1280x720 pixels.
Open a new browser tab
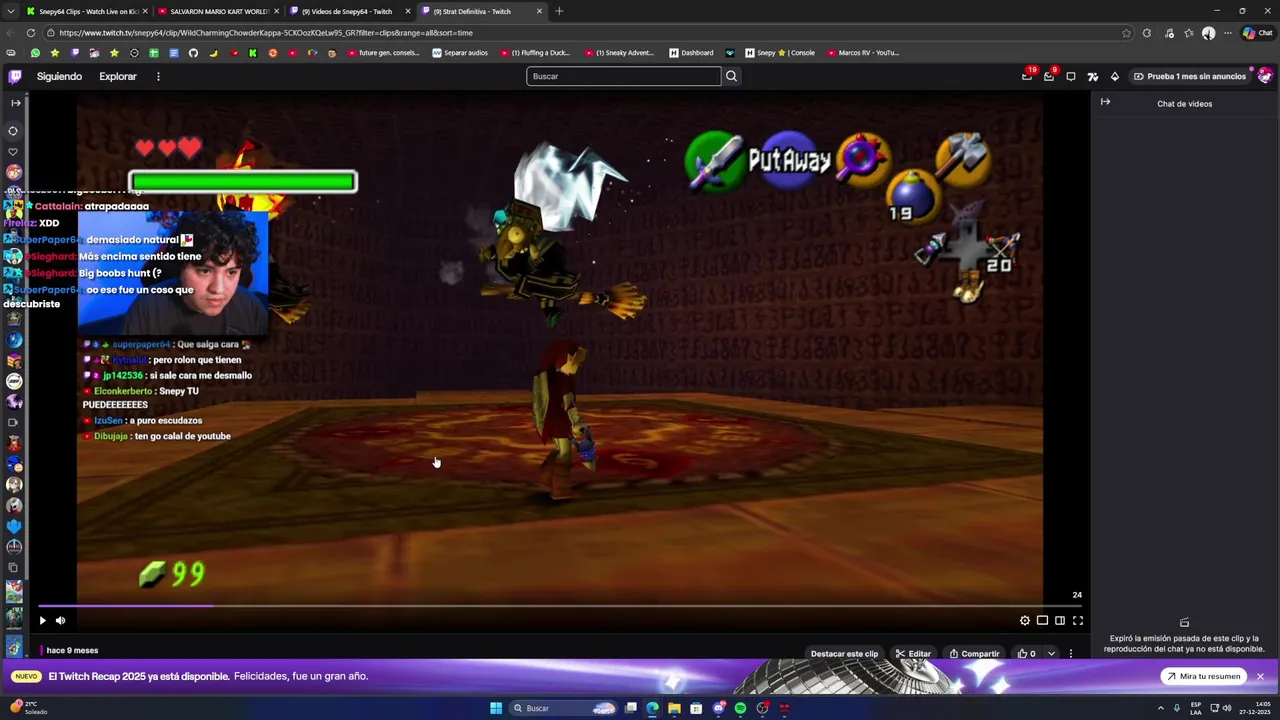559,11
